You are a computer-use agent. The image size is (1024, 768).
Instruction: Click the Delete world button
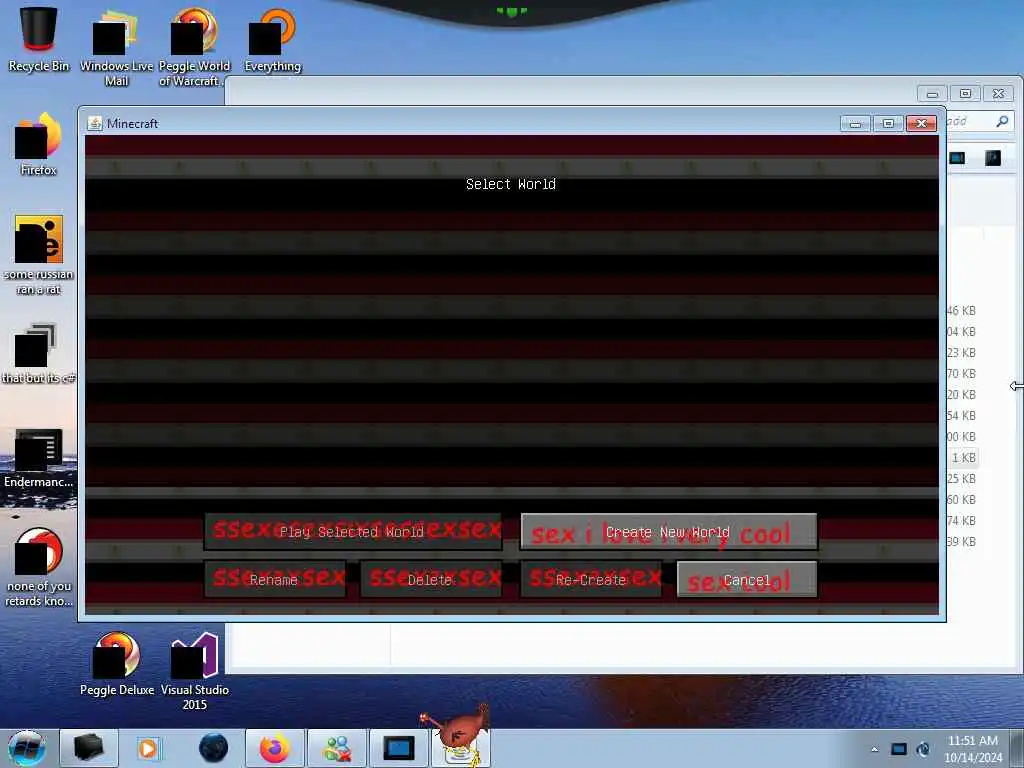[x=431, y=579]
